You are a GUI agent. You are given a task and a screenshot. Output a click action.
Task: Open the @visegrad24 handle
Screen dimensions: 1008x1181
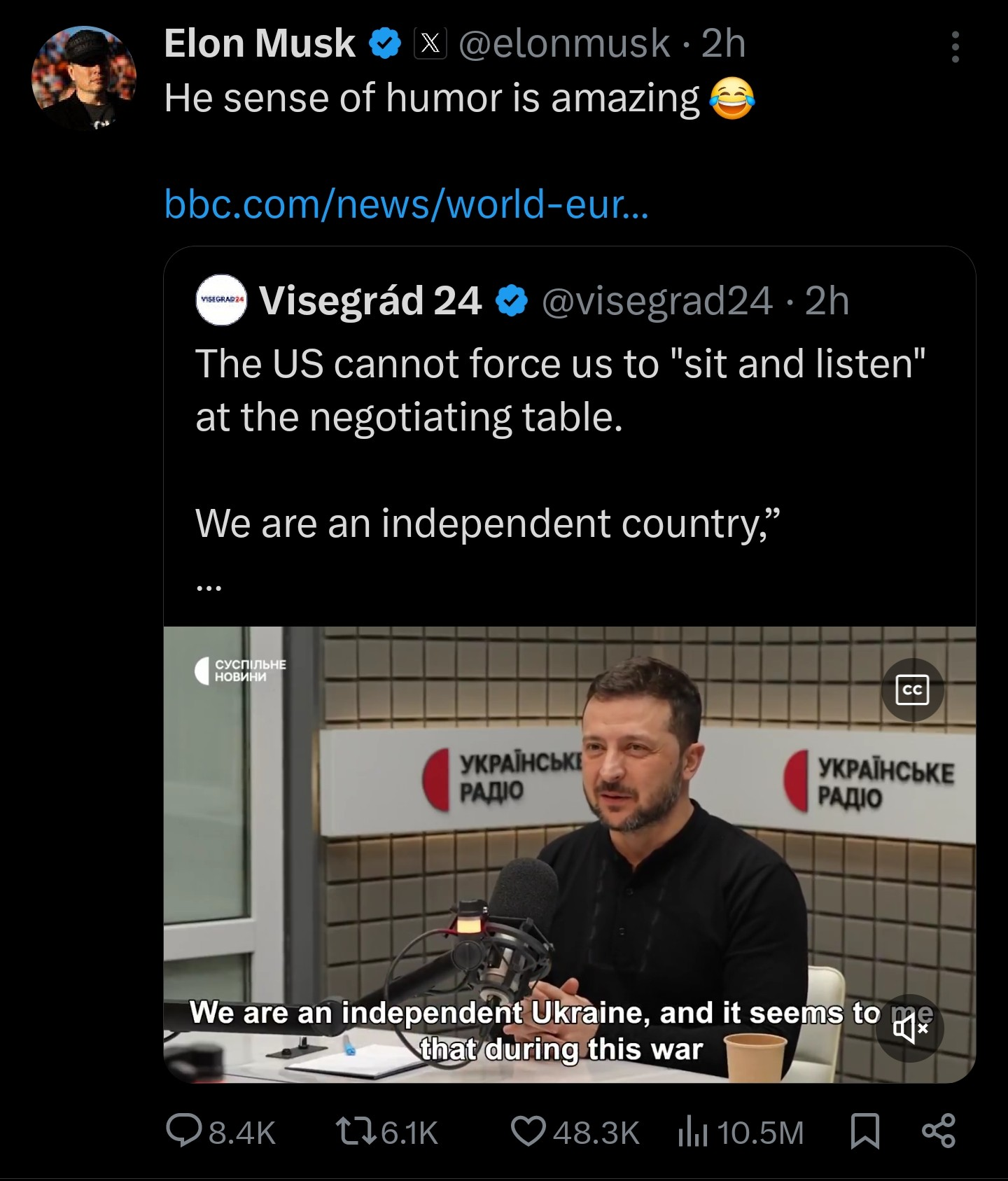[657, 300]
